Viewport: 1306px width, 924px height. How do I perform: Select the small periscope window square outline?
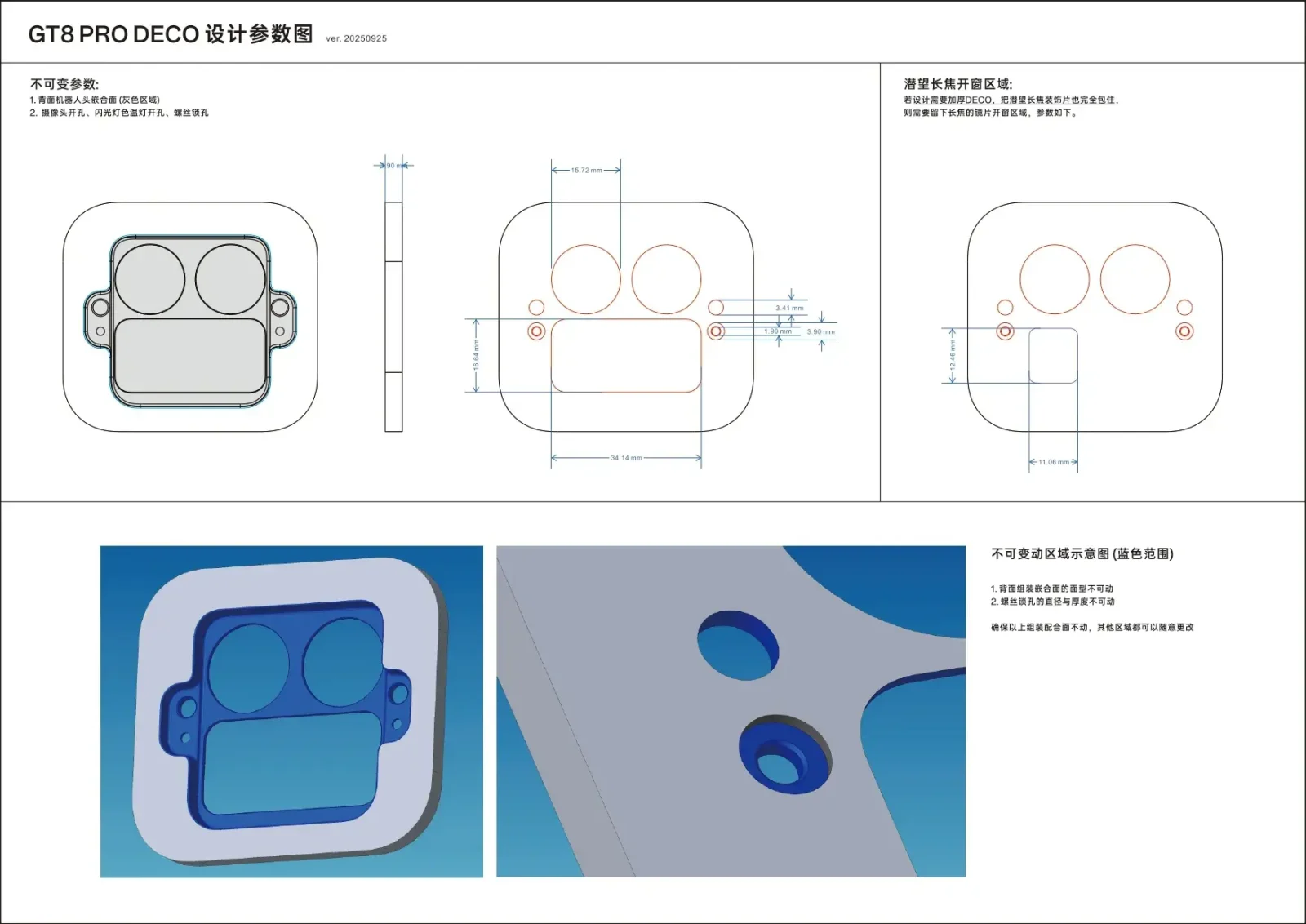[1053, 355]
